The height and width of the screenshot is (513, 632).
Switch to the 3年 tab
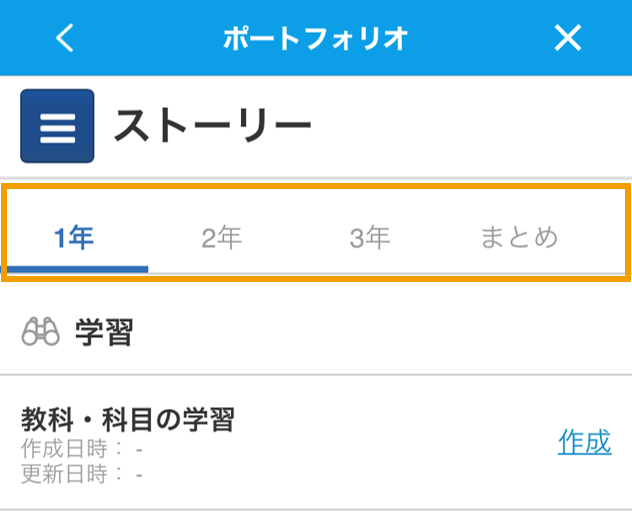[x=370, y=238]
